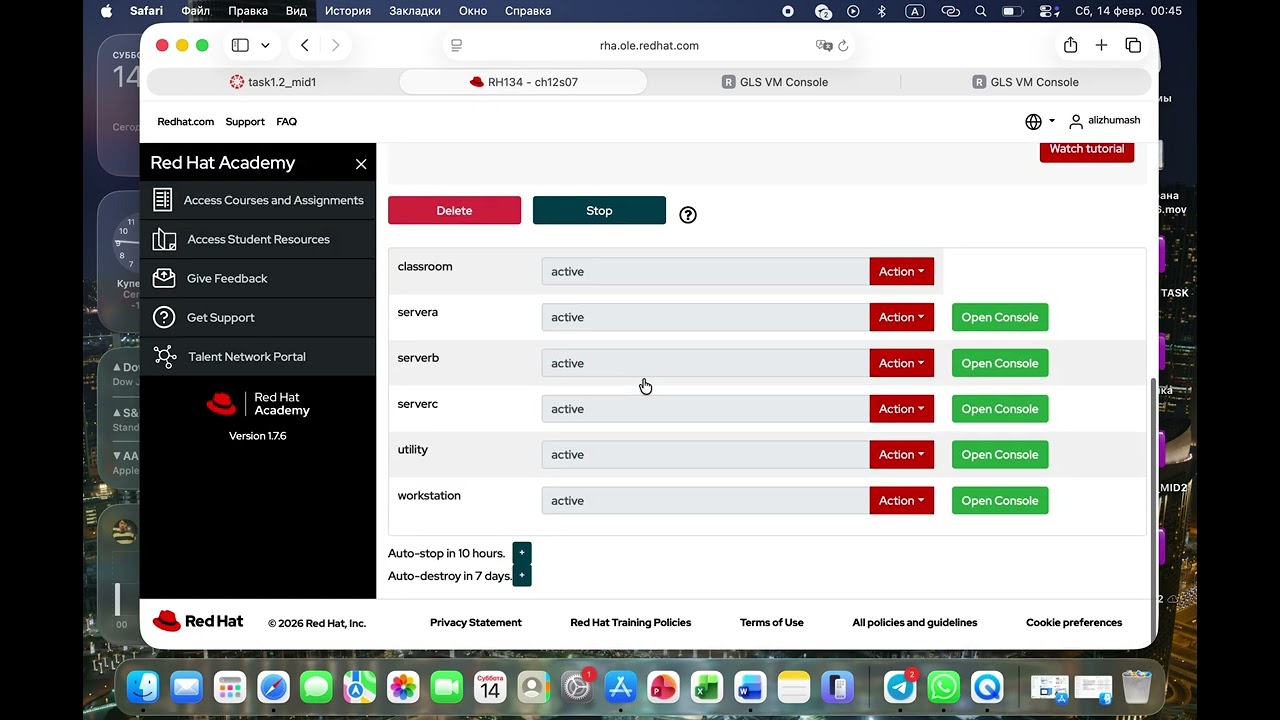The image size is (1280, 720).
Task: Click the Support link in the top bar
Action: [245, 121]
